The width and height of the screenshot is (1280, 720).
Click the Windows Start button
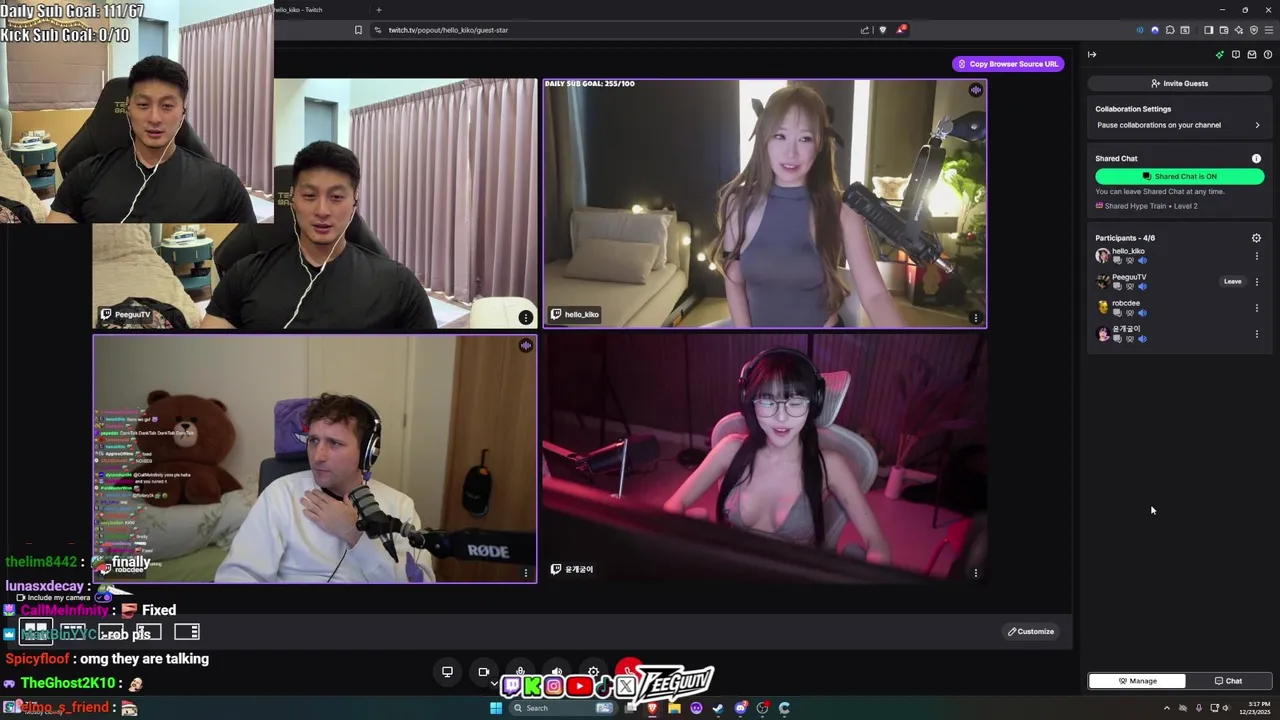495,708
